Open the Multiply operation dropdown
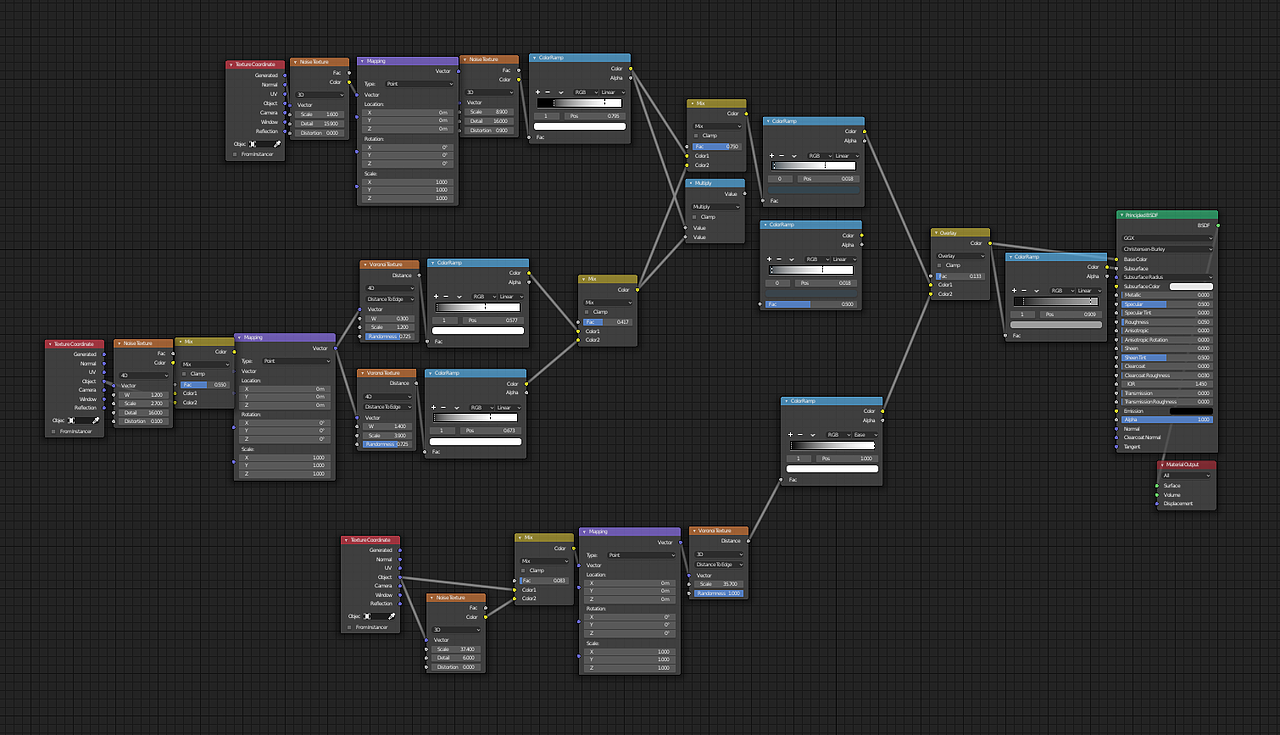The image size is (1280, 735). coord(717,207)
